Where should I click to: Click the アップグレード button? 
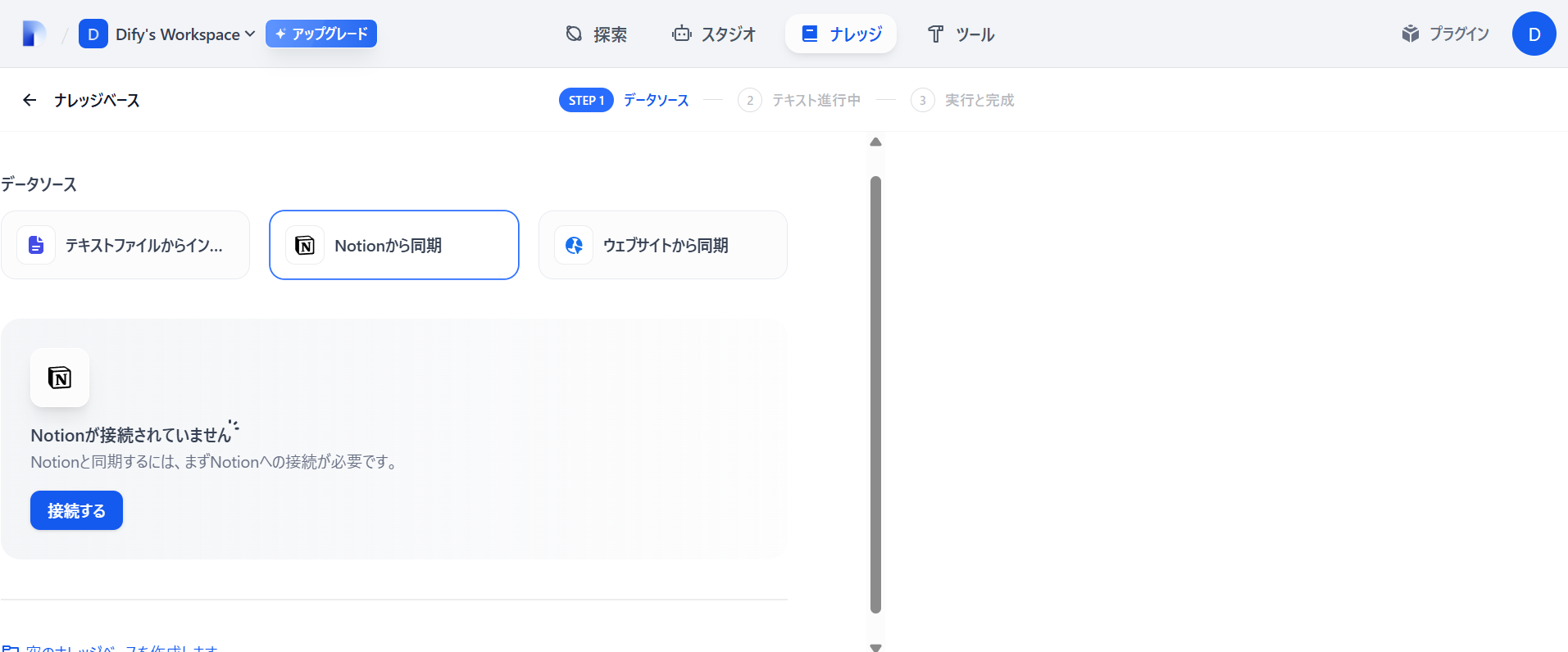click(321, 34)
